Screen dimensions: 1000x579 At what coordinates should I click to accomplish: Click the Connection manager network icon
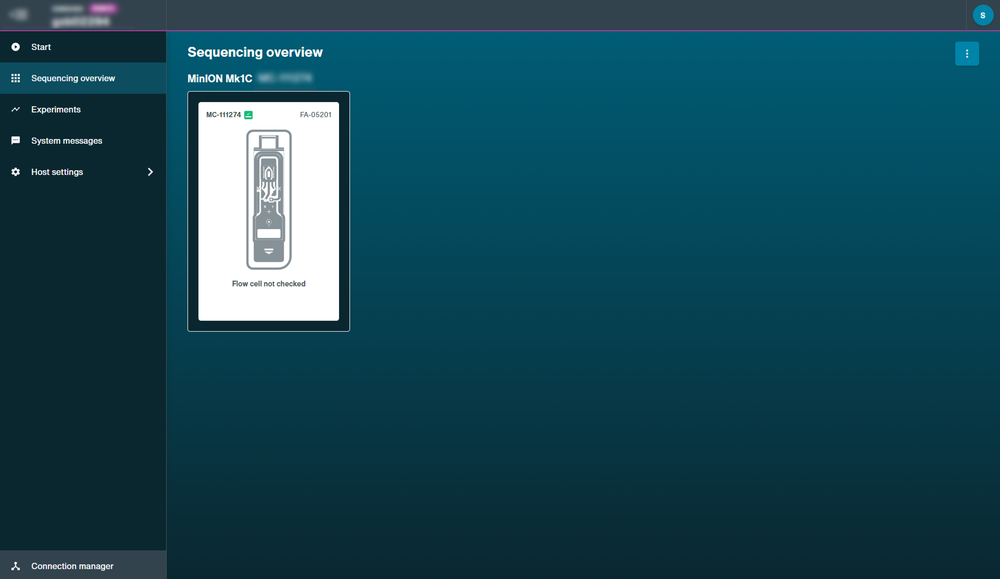click(x=15, y=566)
